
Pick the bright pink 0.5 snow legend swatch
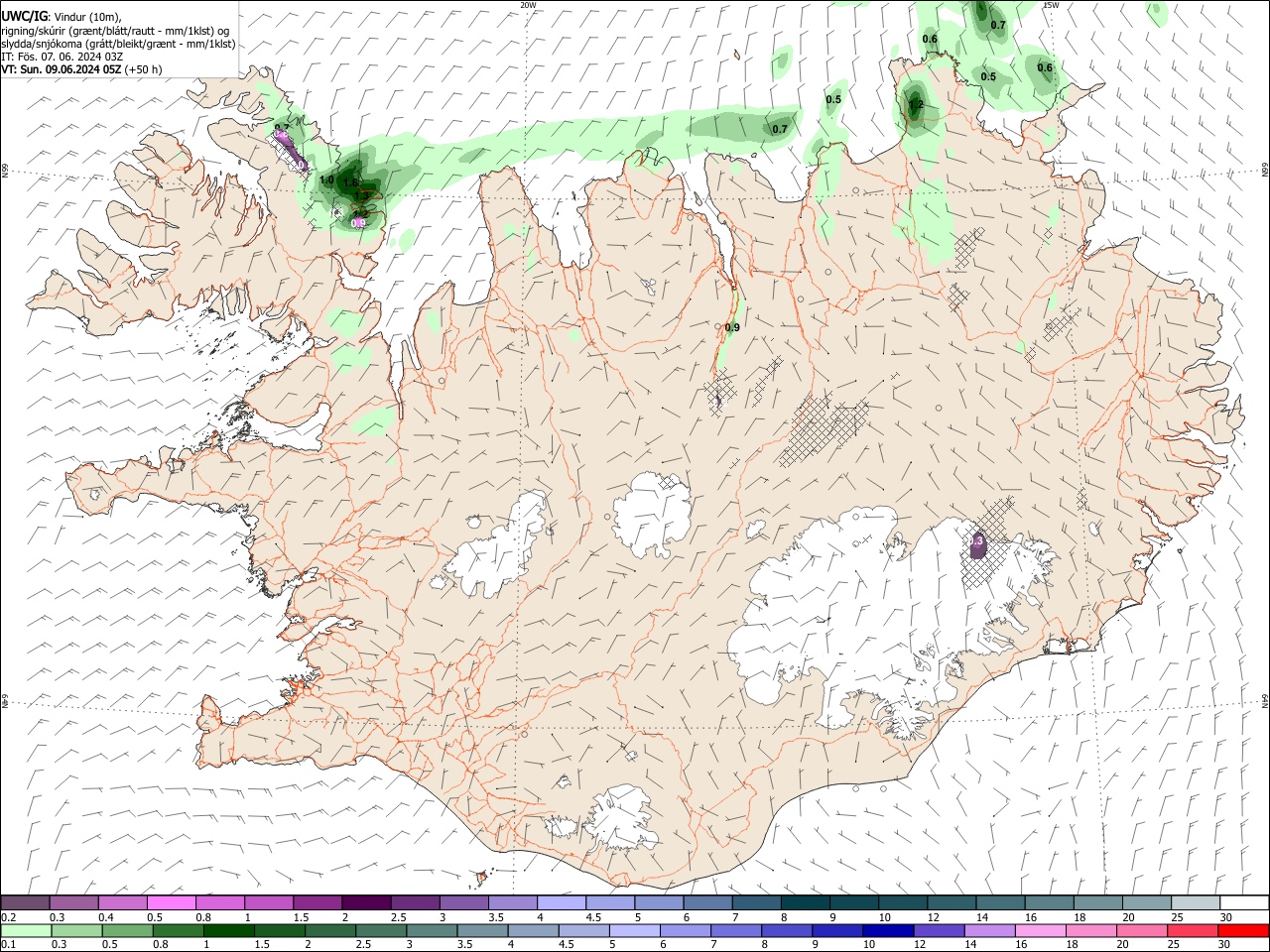[x=172, y=903]
